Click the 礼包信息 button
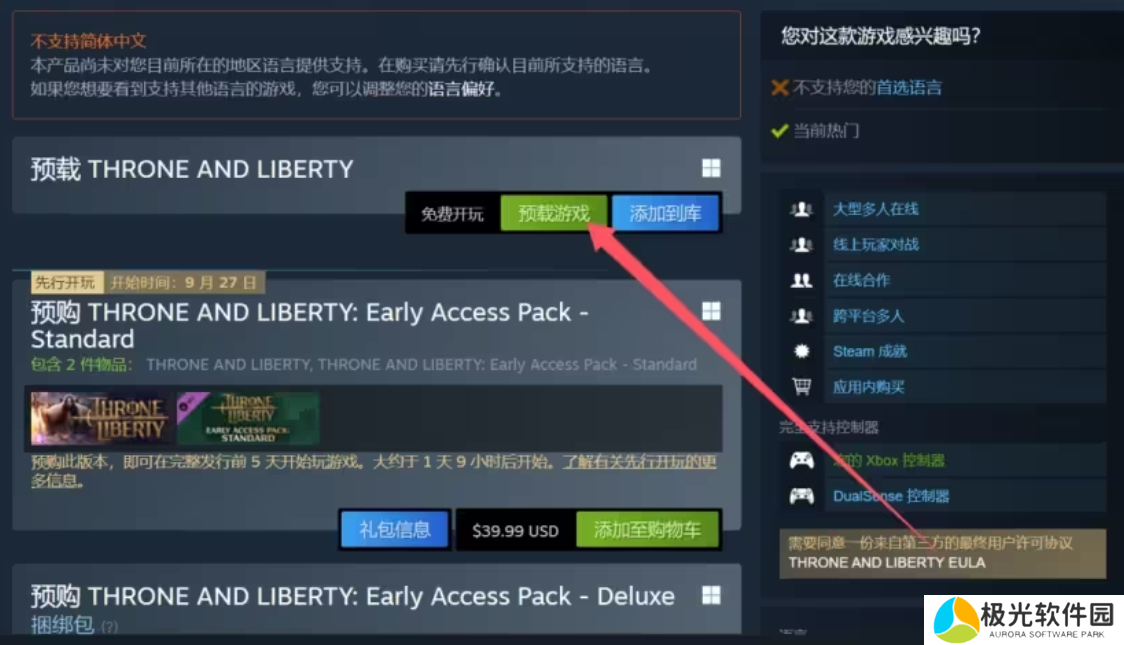 [394, 530]
